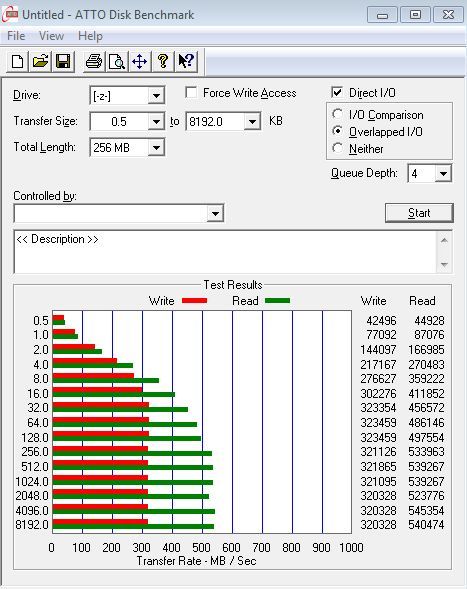Open the Queue Depth dropdown
467x589 pixels.
(x=443, y=174)
